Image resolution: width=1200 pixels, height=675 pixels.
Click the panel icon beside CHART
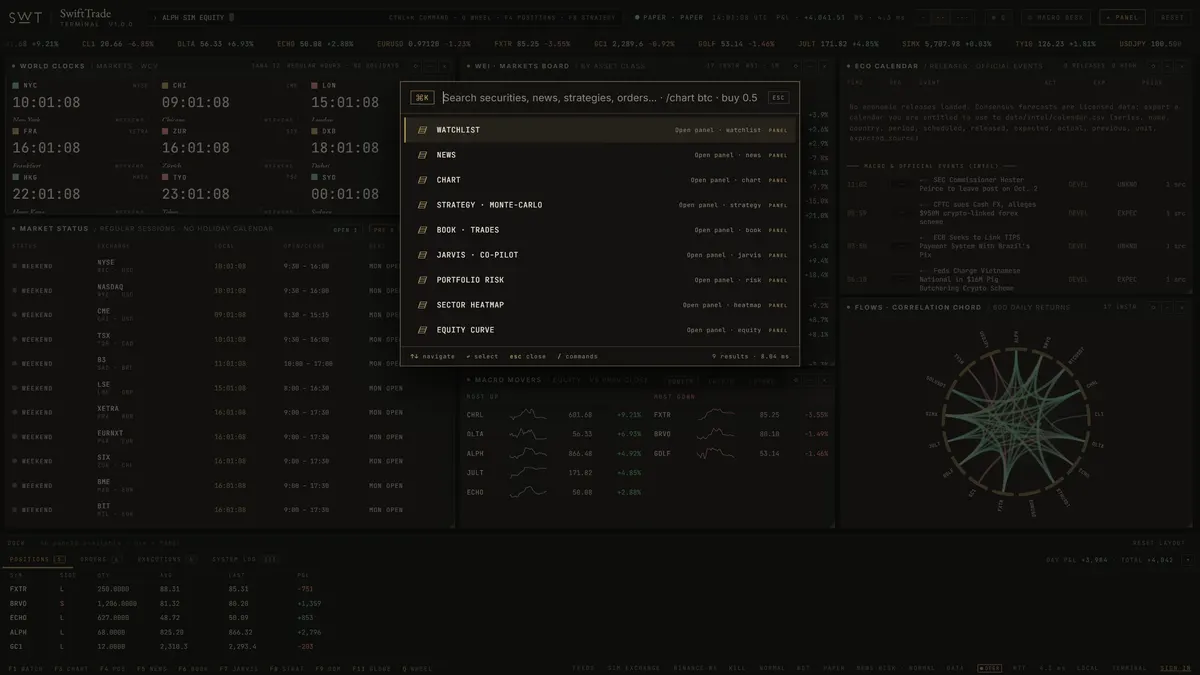tap(422, 180)
